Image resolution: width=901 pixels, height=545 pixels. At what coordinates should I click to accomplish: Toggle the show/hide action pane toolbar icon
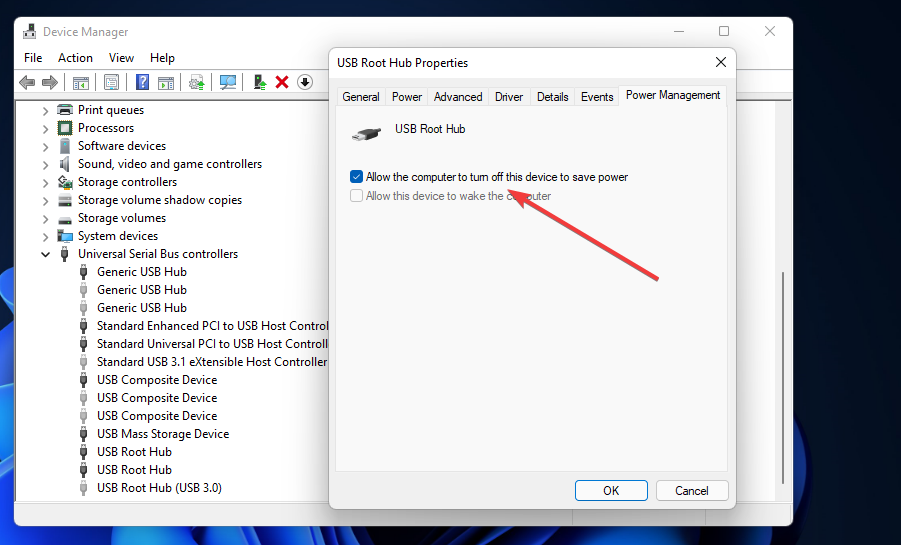click(x=165, y=83)
